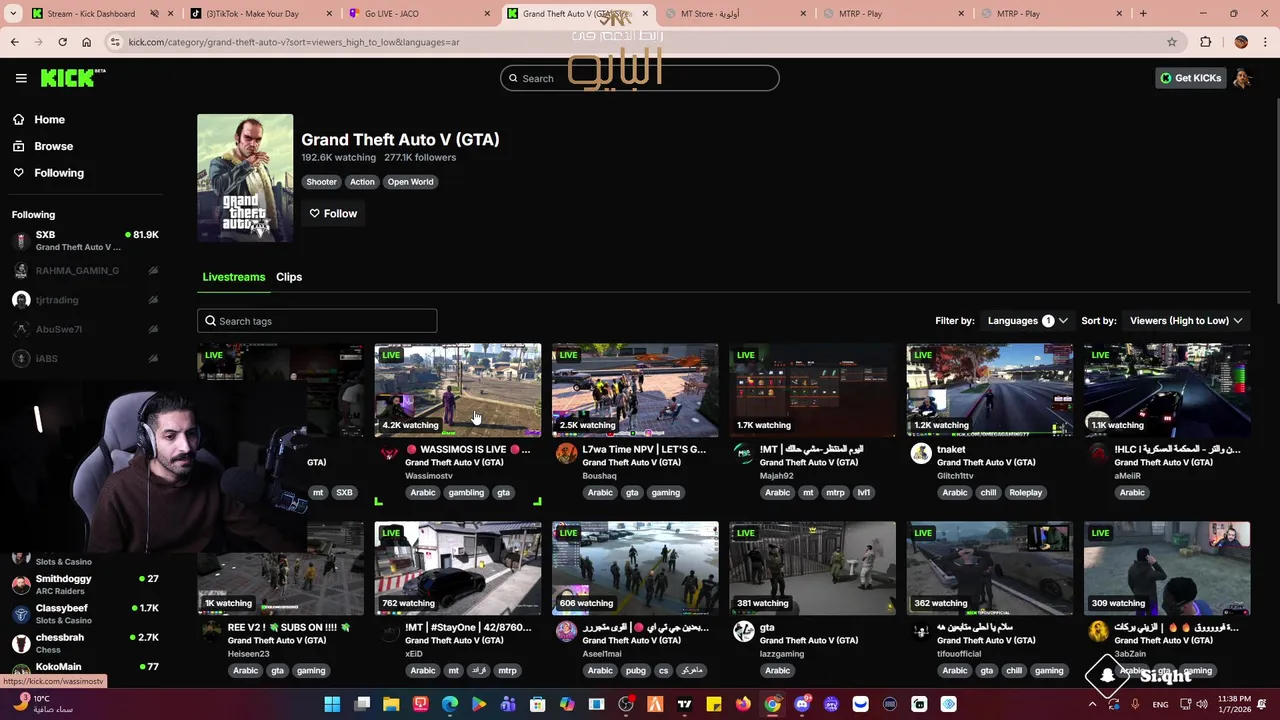Select the Clips tab

289,277
